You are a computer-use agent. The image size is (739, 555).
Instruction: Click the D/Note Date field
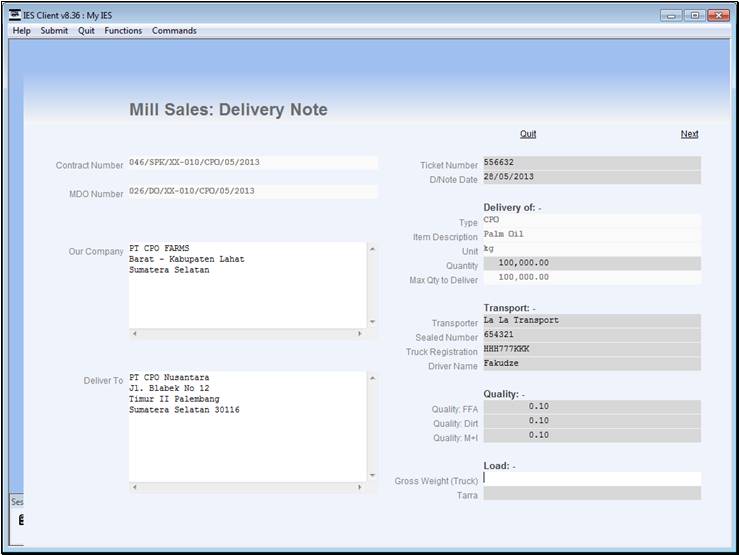[592, 177]
